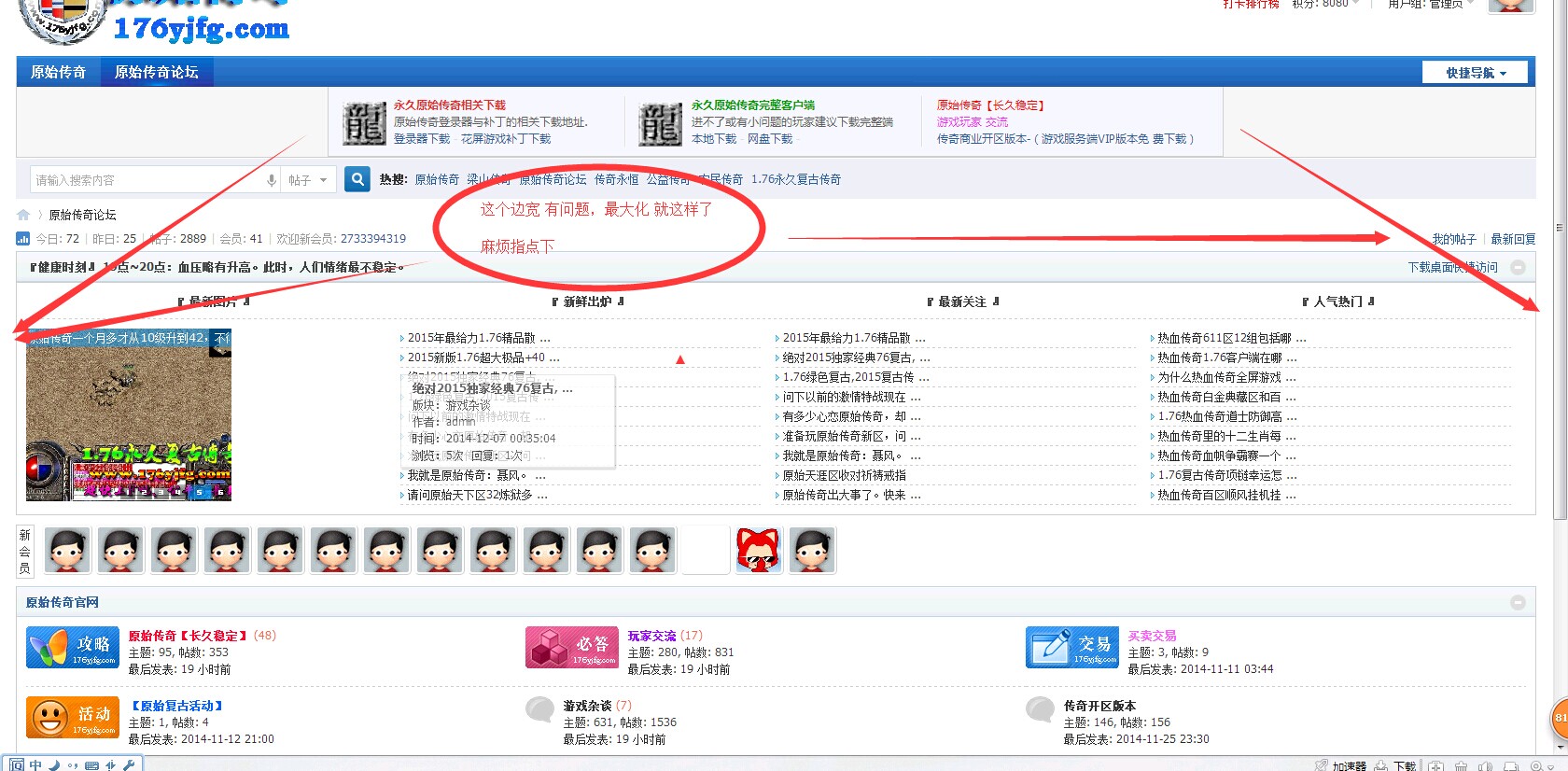Image resolution: width=1568 pixels, height=771 pixels.
Task: Open 请问原始天下区32炼狱多 post
Action: click(x=478, y=495)
